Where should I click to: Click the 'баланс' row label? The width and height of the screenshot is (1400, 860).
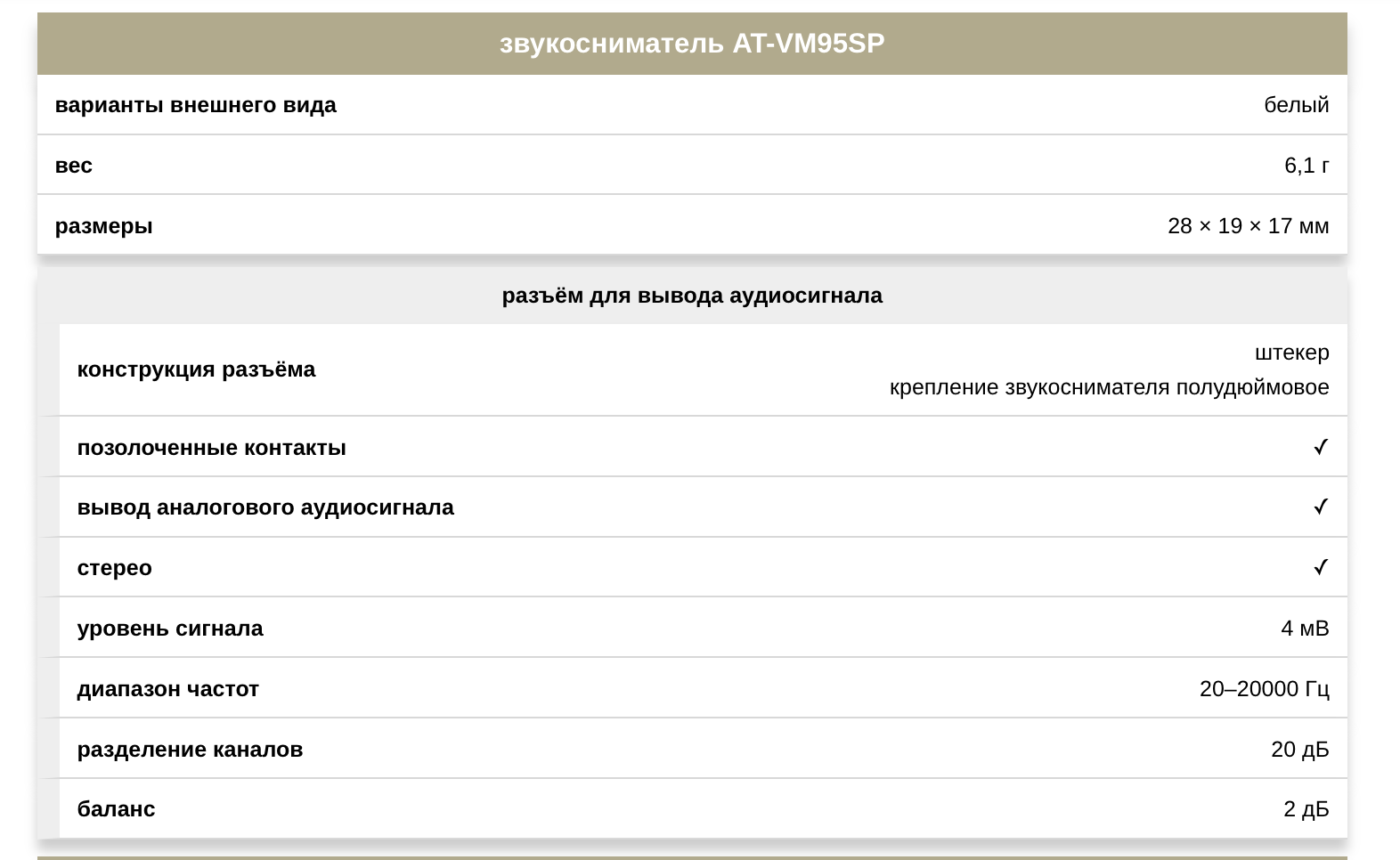pyautogui.click(x=117, y=809)
